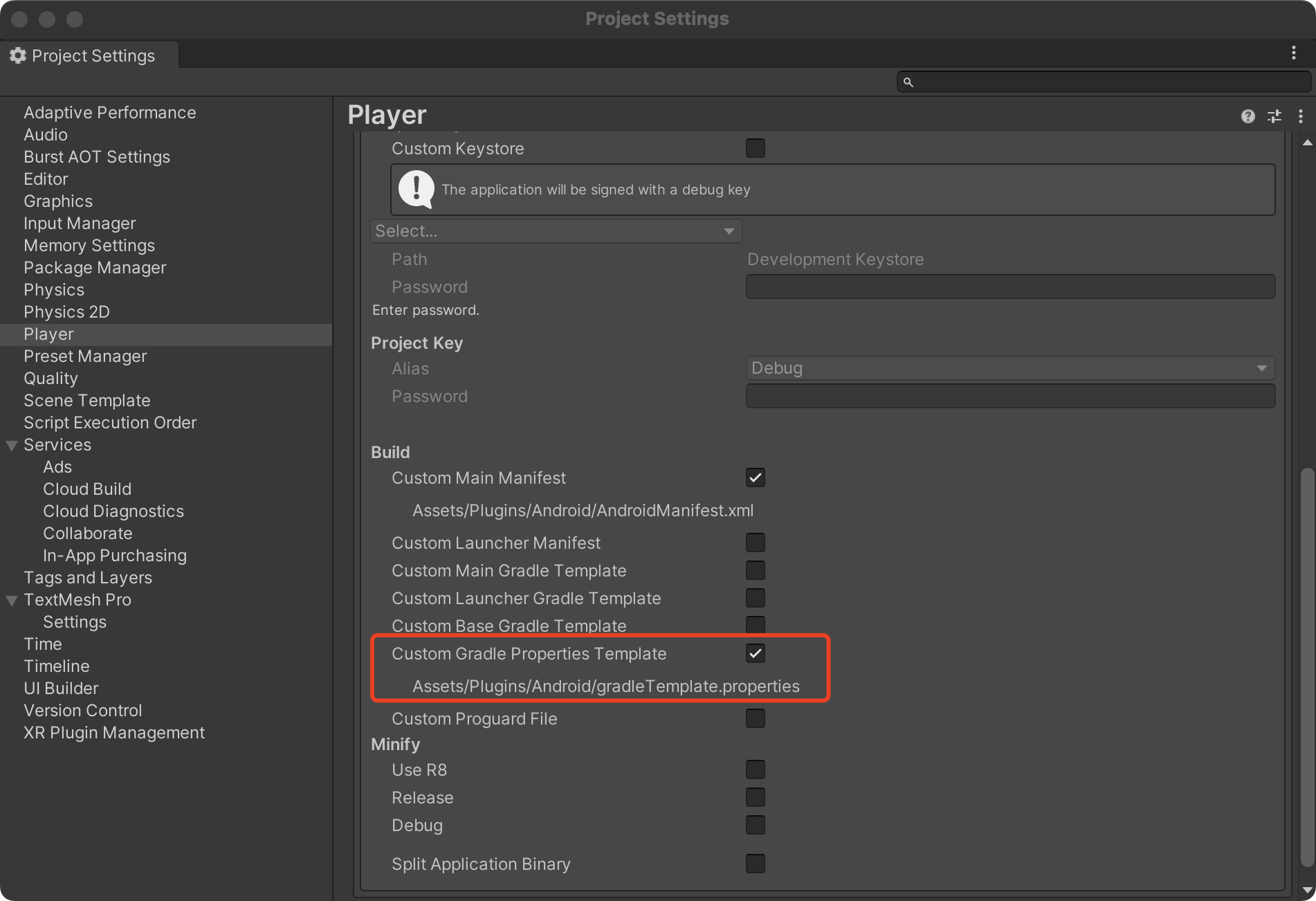Open Adaptive Performance settings
Image resolution: width=1316 pixels, height=901 pixels.
click(x=110, y=112)
